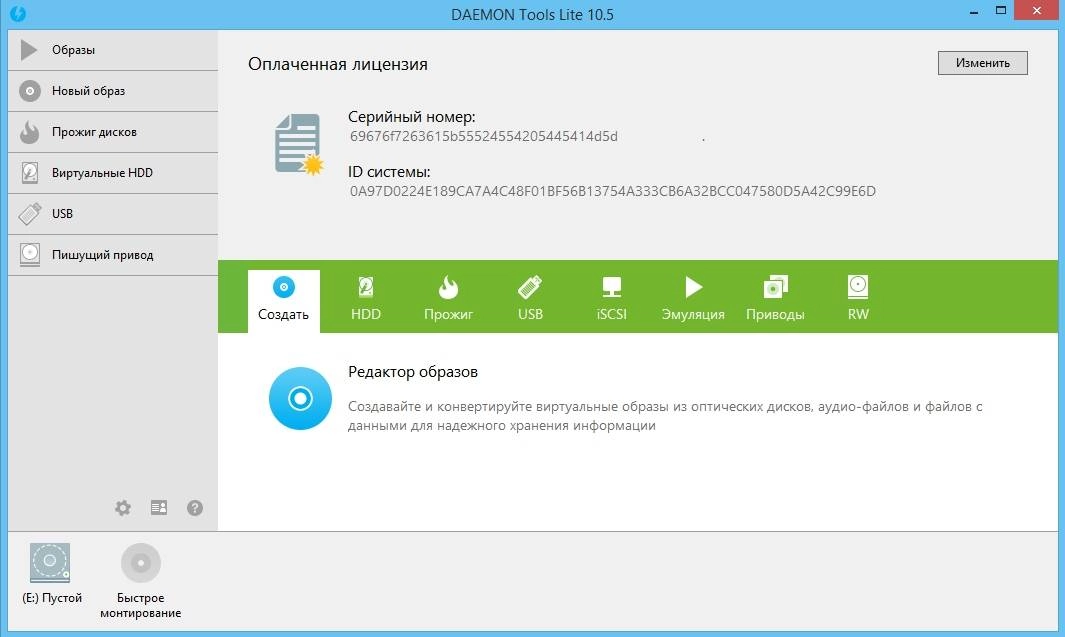Viewport: 1065px width, 637px height.
Task: Click the Быстрое монтирование disc icon
Action: tap(141, 563)
